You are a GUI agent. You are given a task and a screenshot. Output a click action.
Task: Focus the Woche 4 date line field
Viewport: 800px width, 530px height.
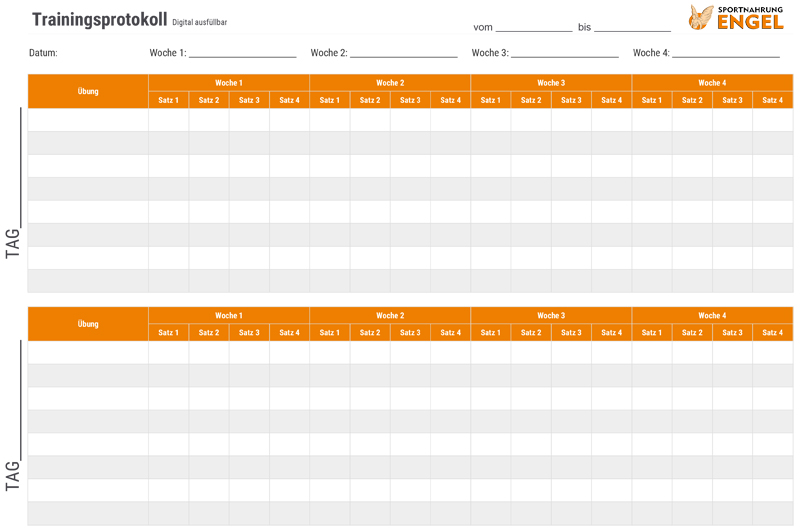725,52
